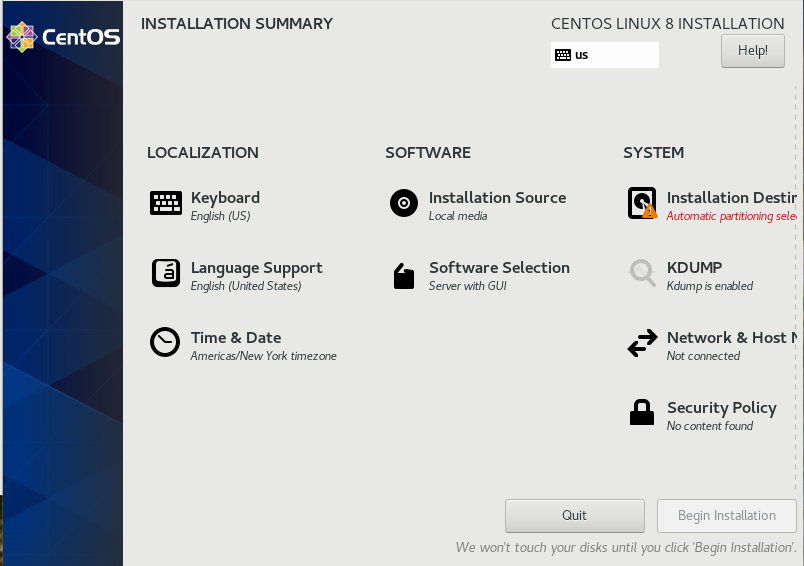Click the Software Selection package icon

(404, 276)
